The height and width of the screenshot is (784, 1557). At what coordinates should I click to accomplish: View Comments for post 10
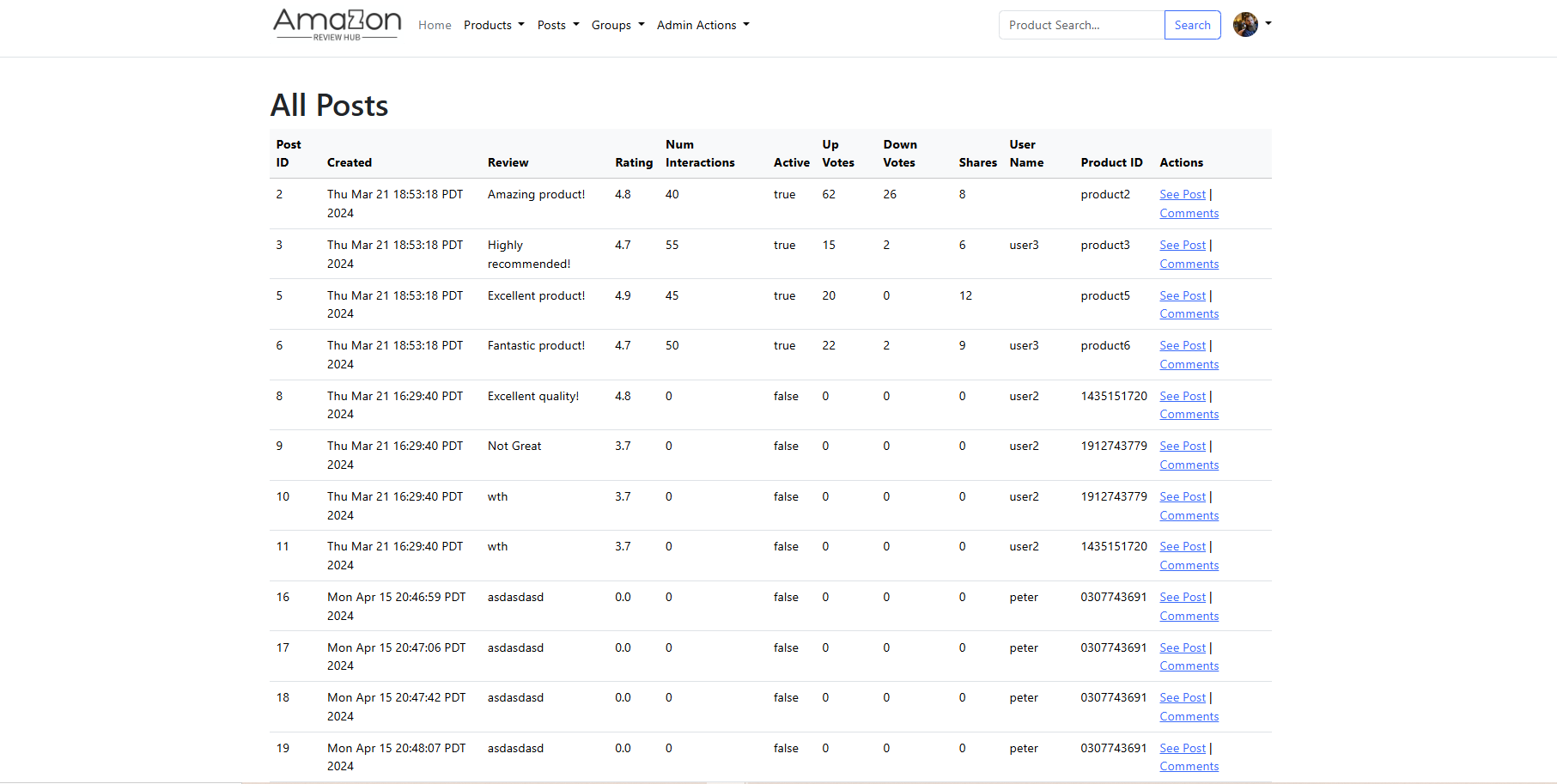coord(1189,515)
